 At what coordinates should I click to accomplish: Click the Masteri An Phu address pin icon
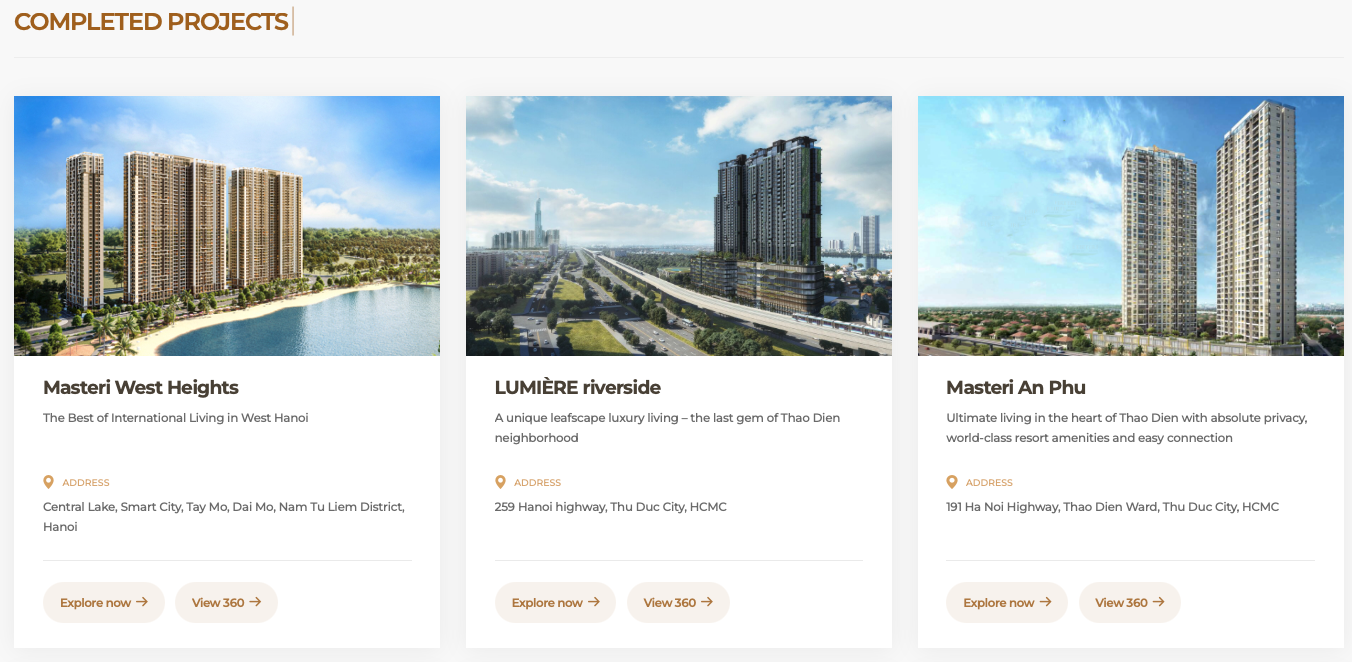pyautogui.click(x=952, y=482)
